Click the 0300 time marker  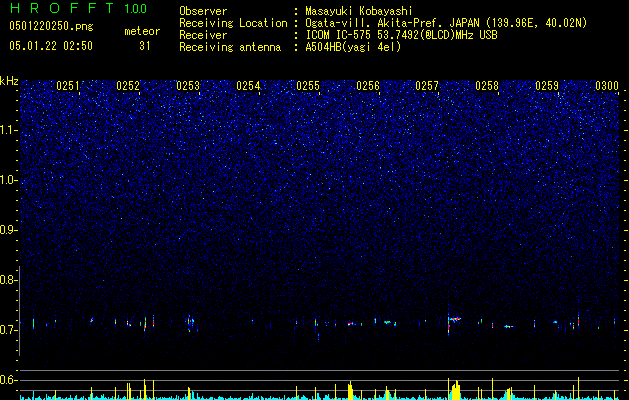(x=607, y=86)
